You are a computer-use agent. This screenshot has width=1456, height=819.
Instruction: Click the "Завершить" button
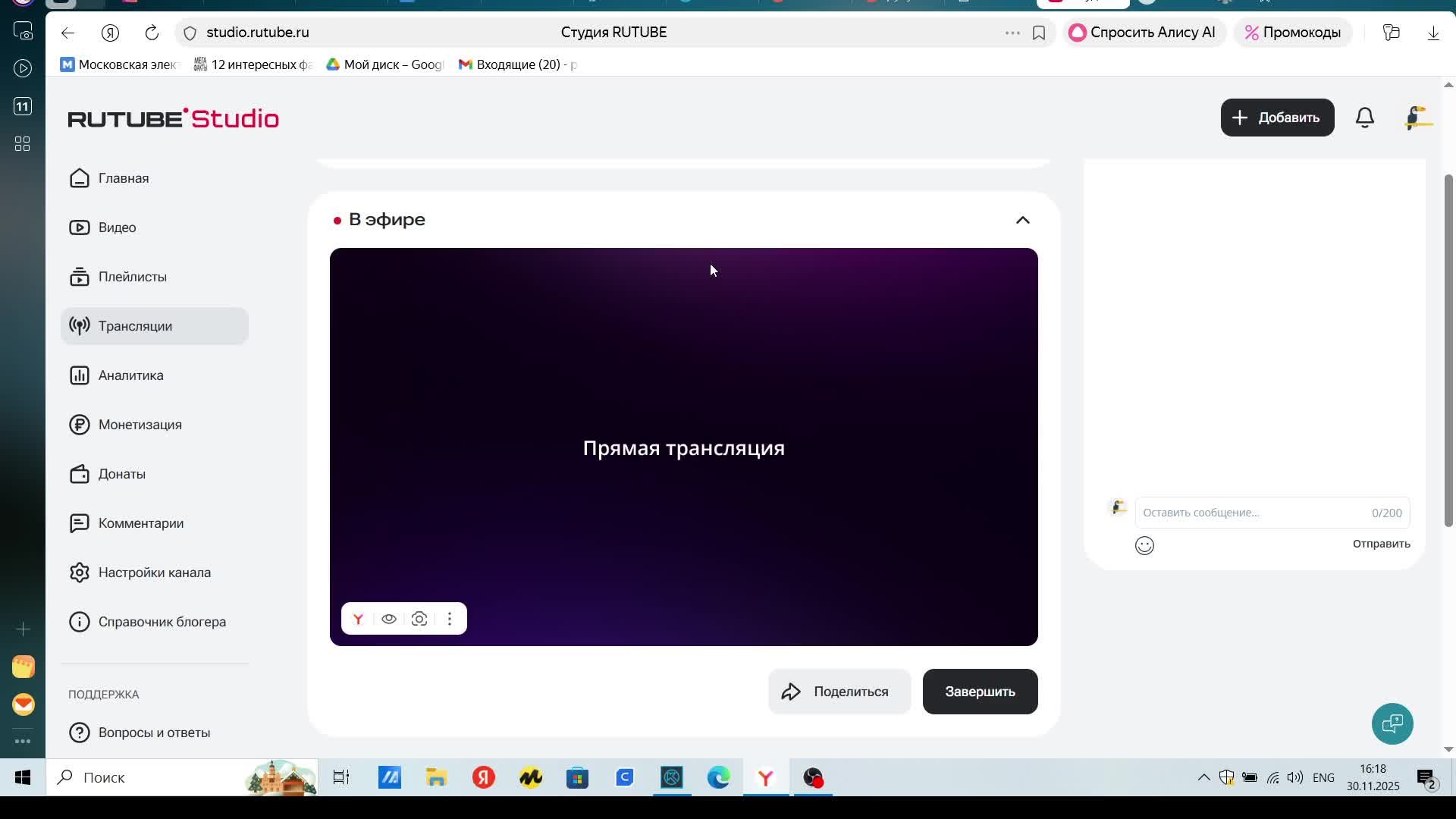coord(980,692)
